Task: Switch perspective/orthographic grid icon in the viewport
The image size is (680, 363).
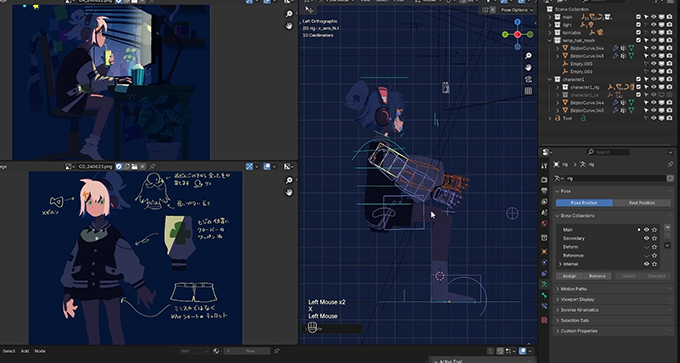Action: (528, 91)
